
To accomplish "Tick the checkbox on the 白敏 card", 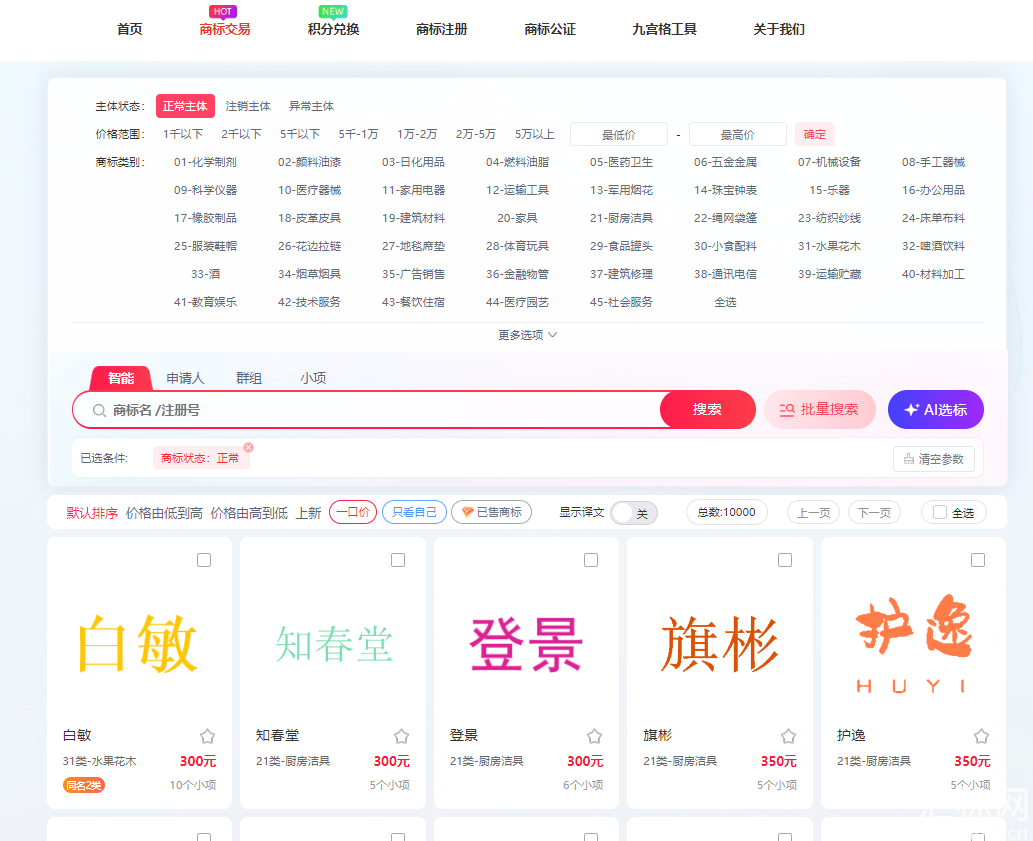I will pos(204,560).
